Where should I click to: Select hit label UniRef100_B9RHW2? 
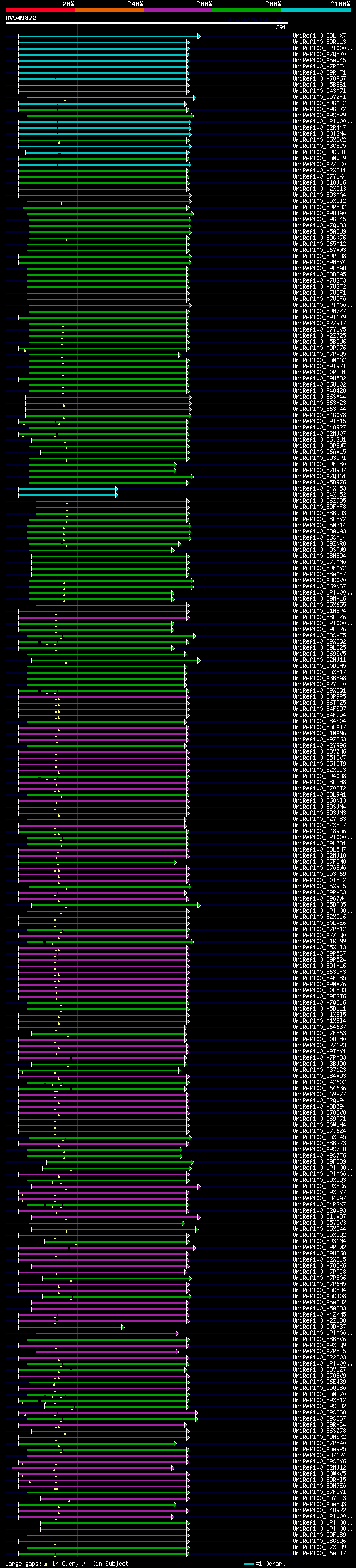pyautogui.click(x=319, y=1247)
